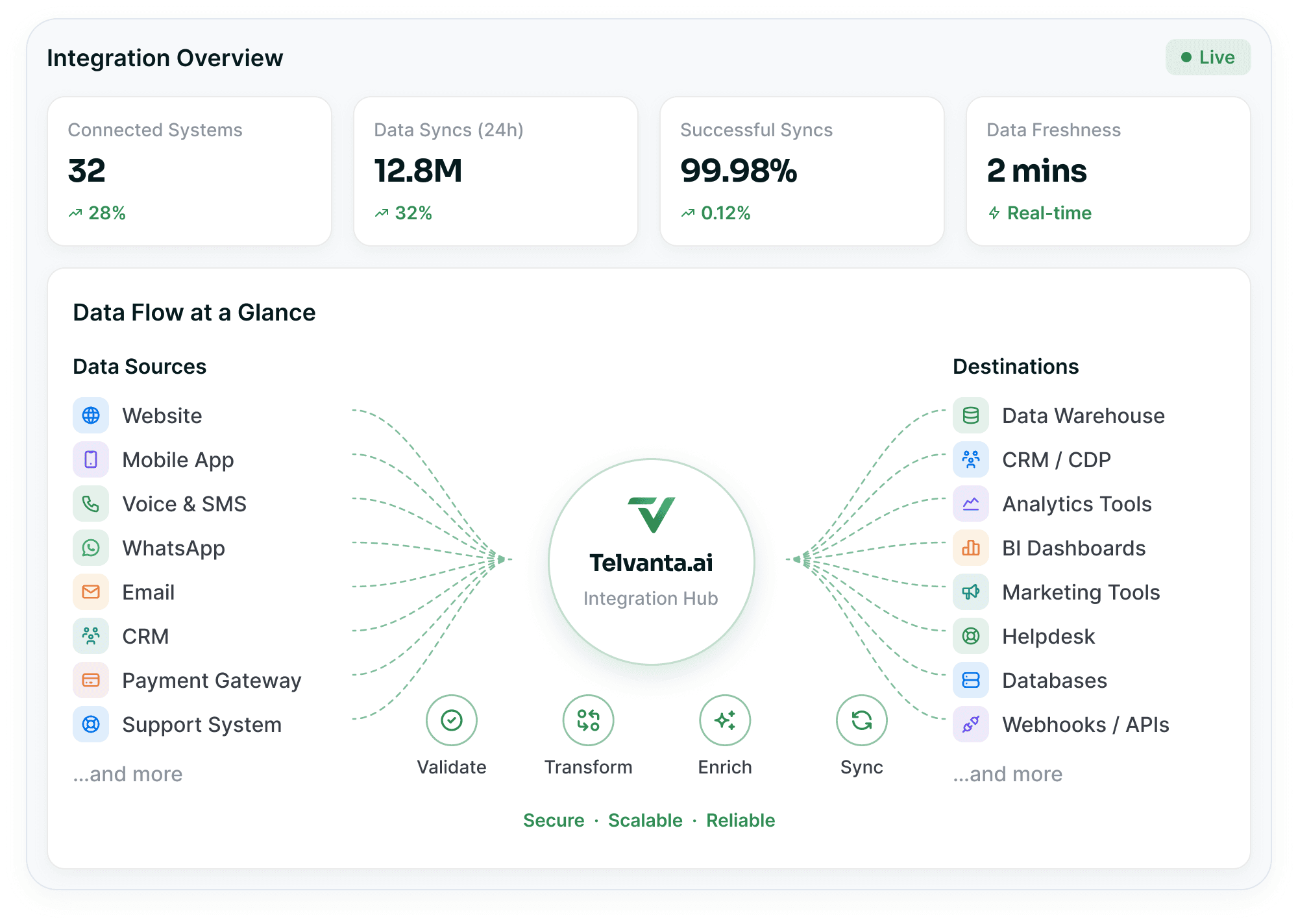Click the 'Voice & SMS' label
The width and height of the screenshot is (1298, 924).
pos(184,504)
